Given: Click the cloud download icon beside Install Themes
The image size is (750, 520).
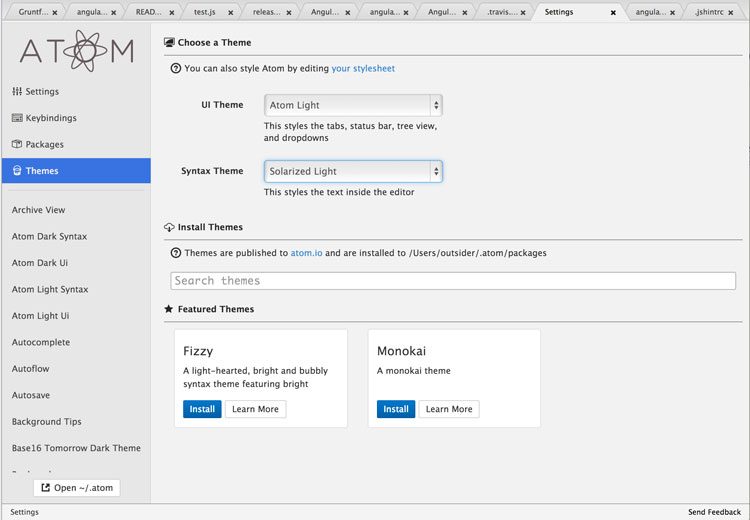Looking at the screenshot, I should pyautogui.click(x=169, y=227).
